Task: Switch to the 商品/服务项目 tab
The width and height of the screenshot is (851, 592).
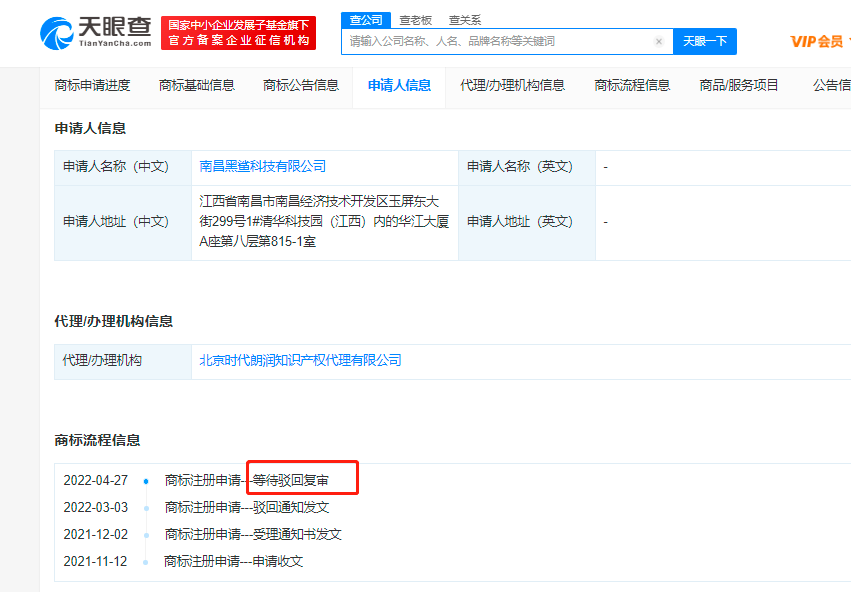Action: (739, 85)
